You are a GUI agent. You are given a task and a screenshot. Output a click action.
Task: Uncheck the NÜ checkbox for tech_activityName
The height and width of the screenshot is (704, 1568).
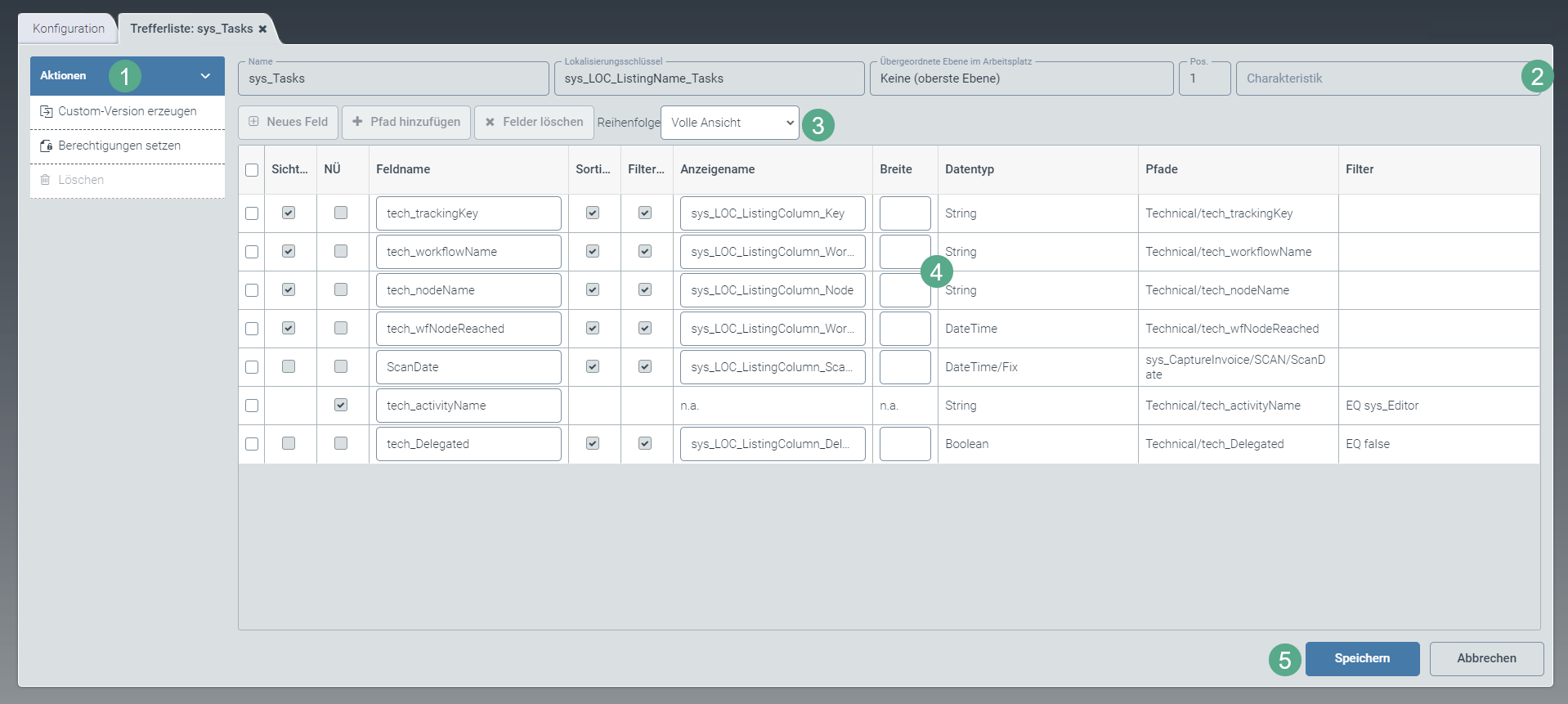pos(341,405)
